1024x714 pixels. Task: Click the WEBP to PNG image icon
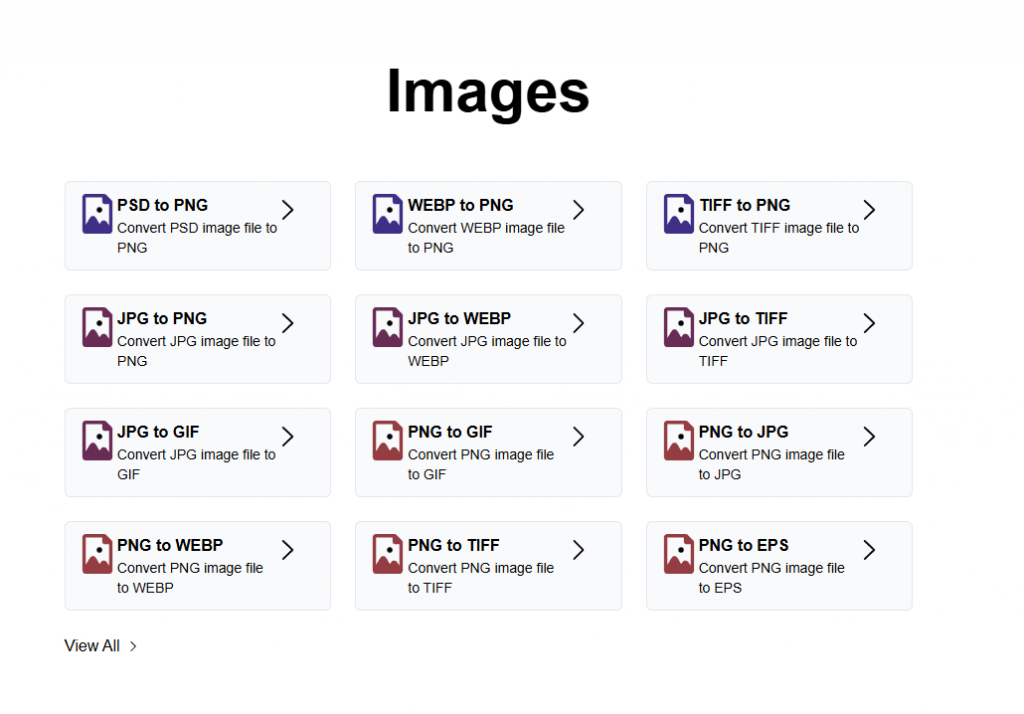[388, 214]
